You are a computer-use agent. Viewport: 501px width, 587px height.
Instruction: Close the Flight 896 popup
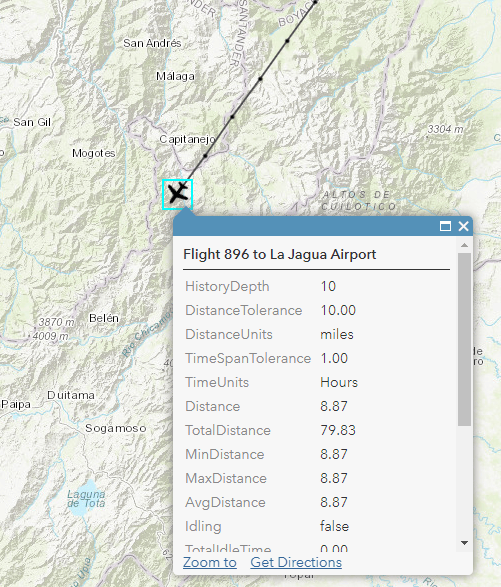464,226
